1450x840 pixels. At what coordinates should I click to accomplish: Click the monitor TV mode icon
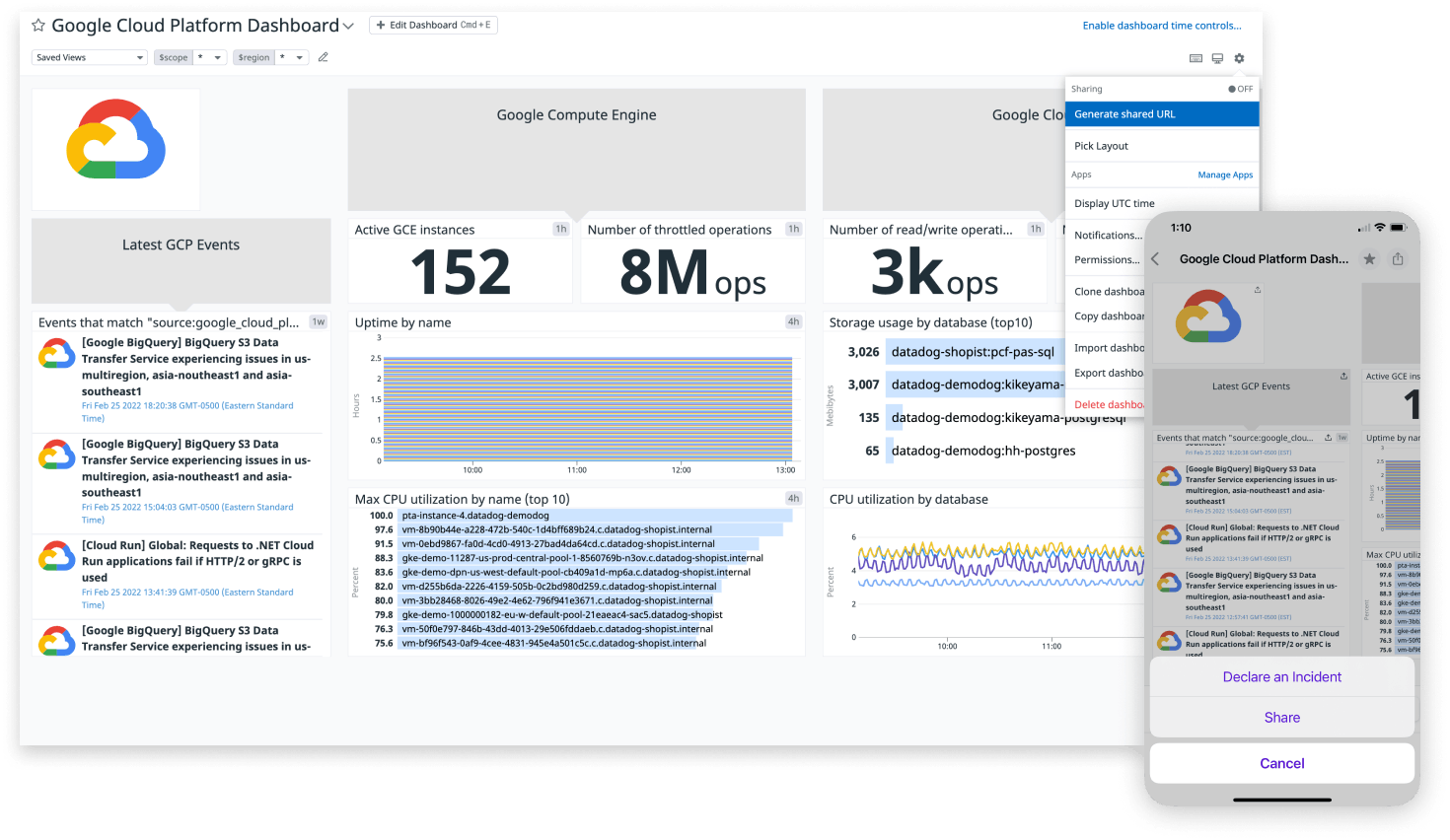[x=1217, y=58]
